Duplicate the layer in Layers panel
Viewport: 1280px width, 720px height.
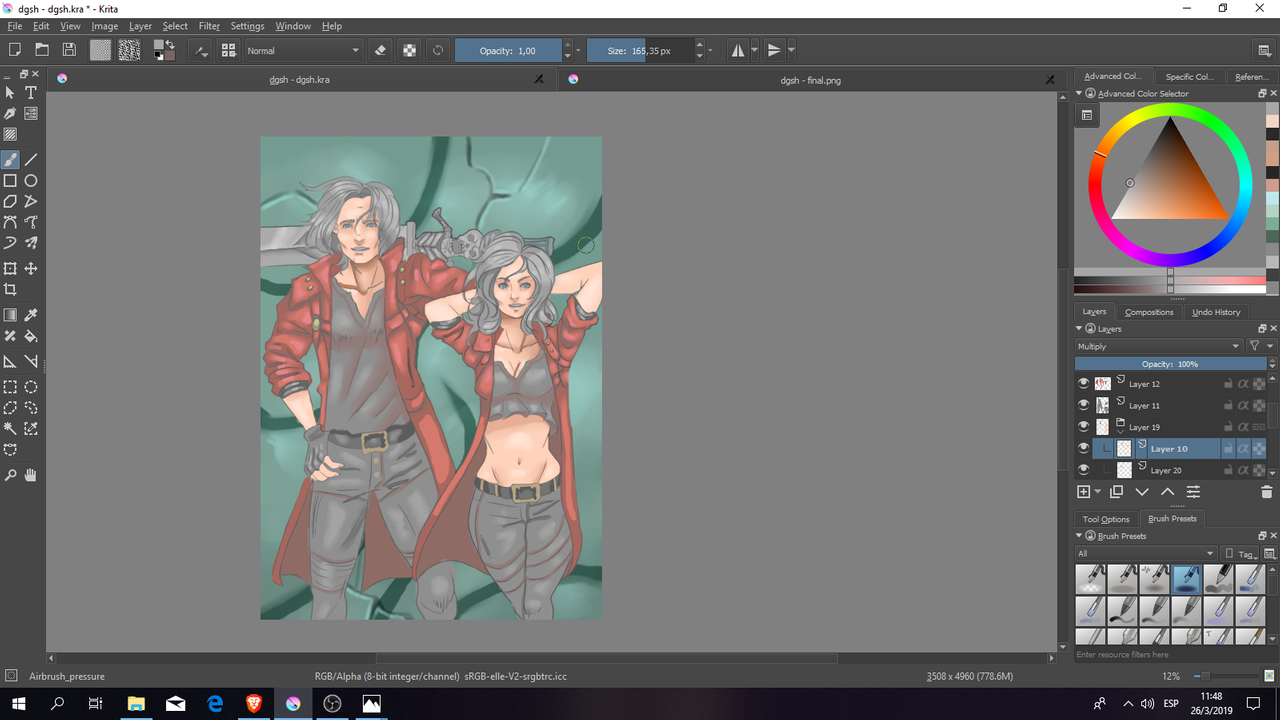click(x=1116, y=492)
